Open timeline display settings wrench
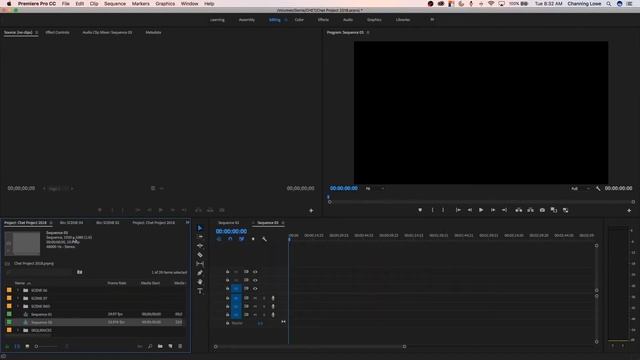Viewport: 640px width, 360px height. (264, 239)
